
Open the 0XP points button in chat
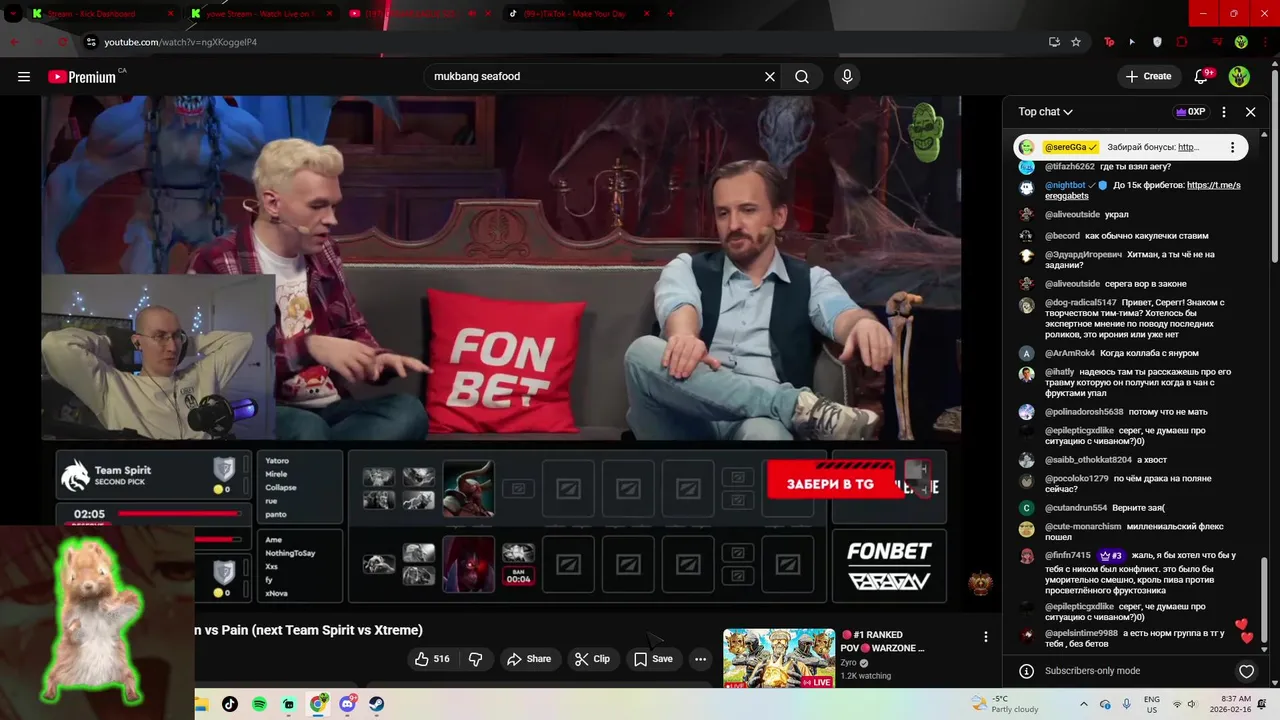point(1190,112)
